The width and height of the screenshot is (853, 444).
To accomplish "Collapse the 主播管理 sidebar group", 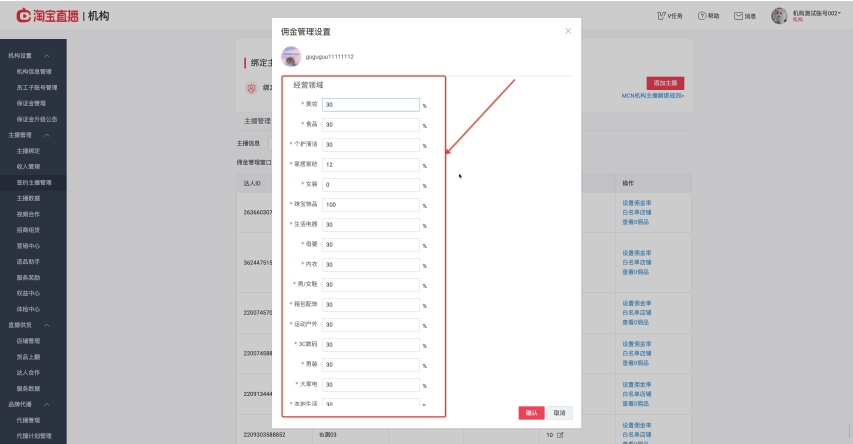I will click(x=47, y=135).
